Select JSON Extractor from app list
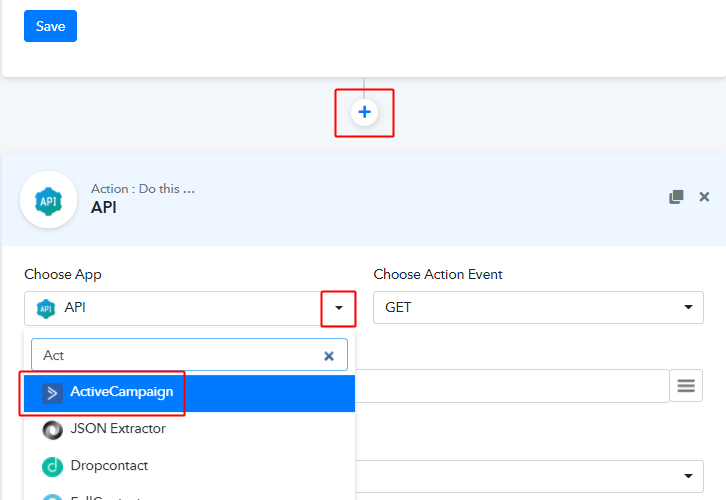This screenshot has height=500, width=726. pyautogui.click(x=189, y=429)
